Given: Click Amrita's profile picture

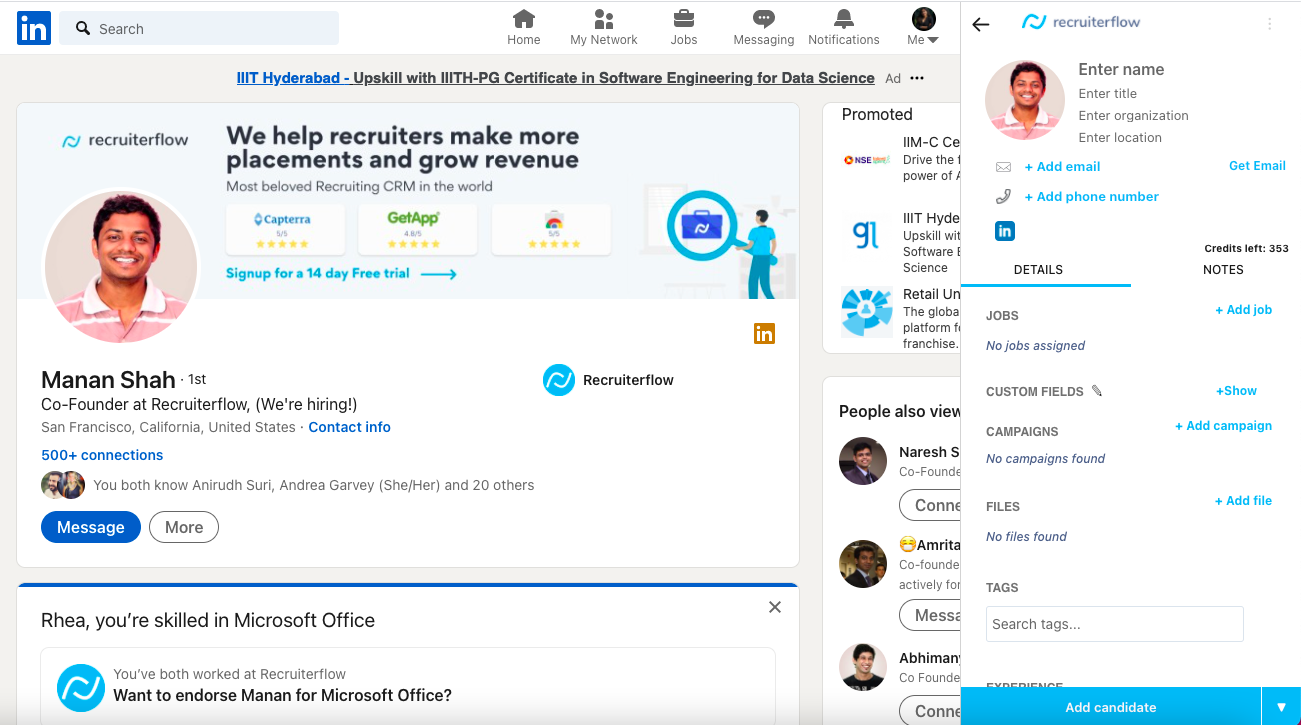Looking at the screenshot, I should [x=863, y=565].
